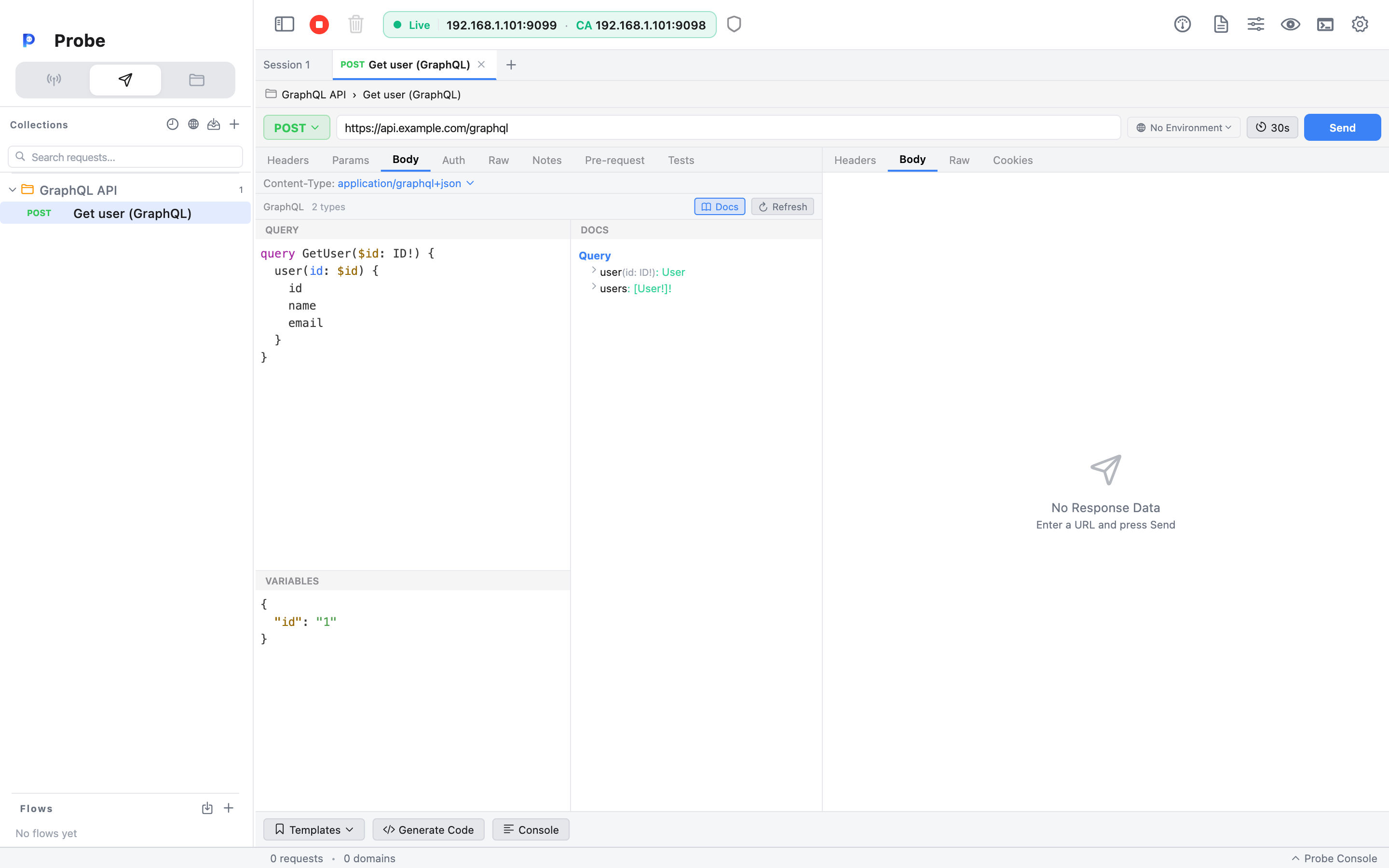This screenshot has width=1389, height=868.
Task: Import a flow using the Flows import icon
Action: coord(207,808)
